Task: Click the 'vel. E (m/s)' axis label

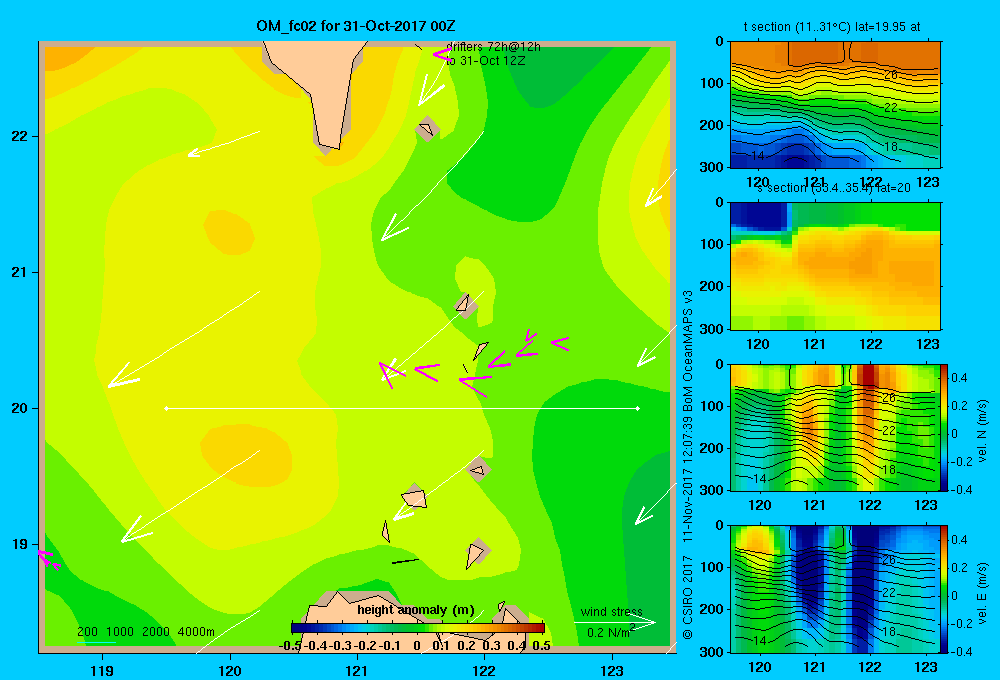Action: (982, 593)
